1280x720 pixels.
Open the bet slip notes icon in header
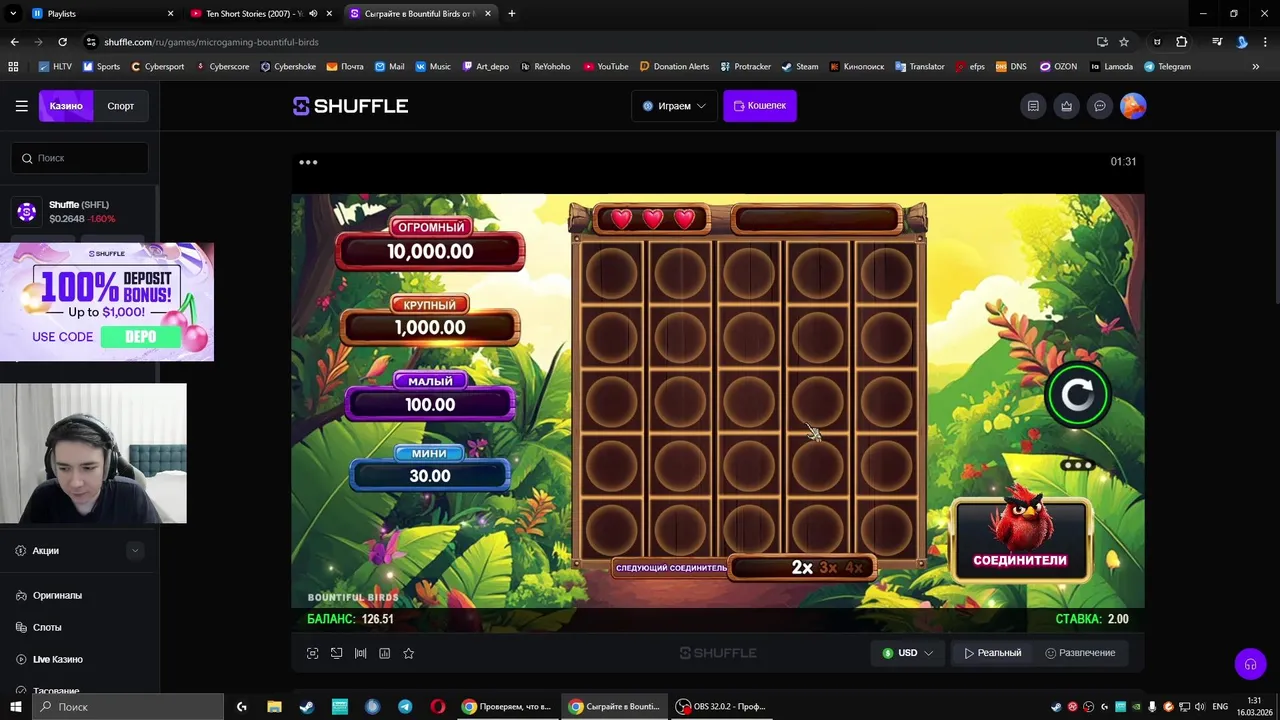1033,106
